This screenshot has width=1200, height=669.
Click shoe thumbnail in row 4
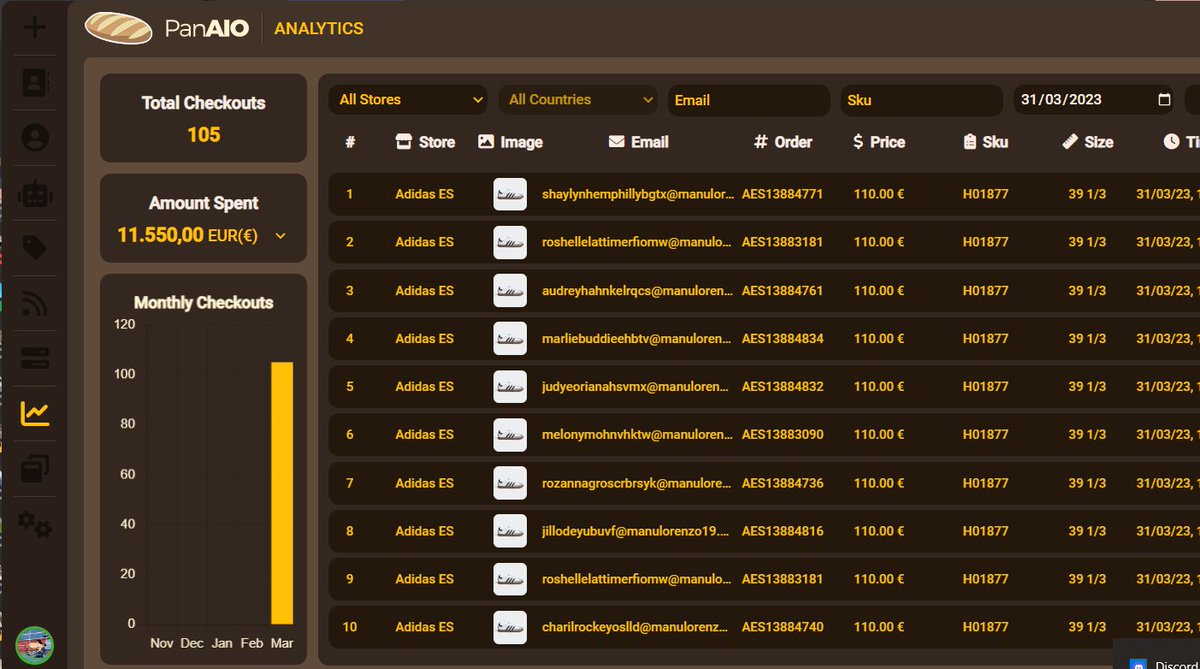(510, 338)
